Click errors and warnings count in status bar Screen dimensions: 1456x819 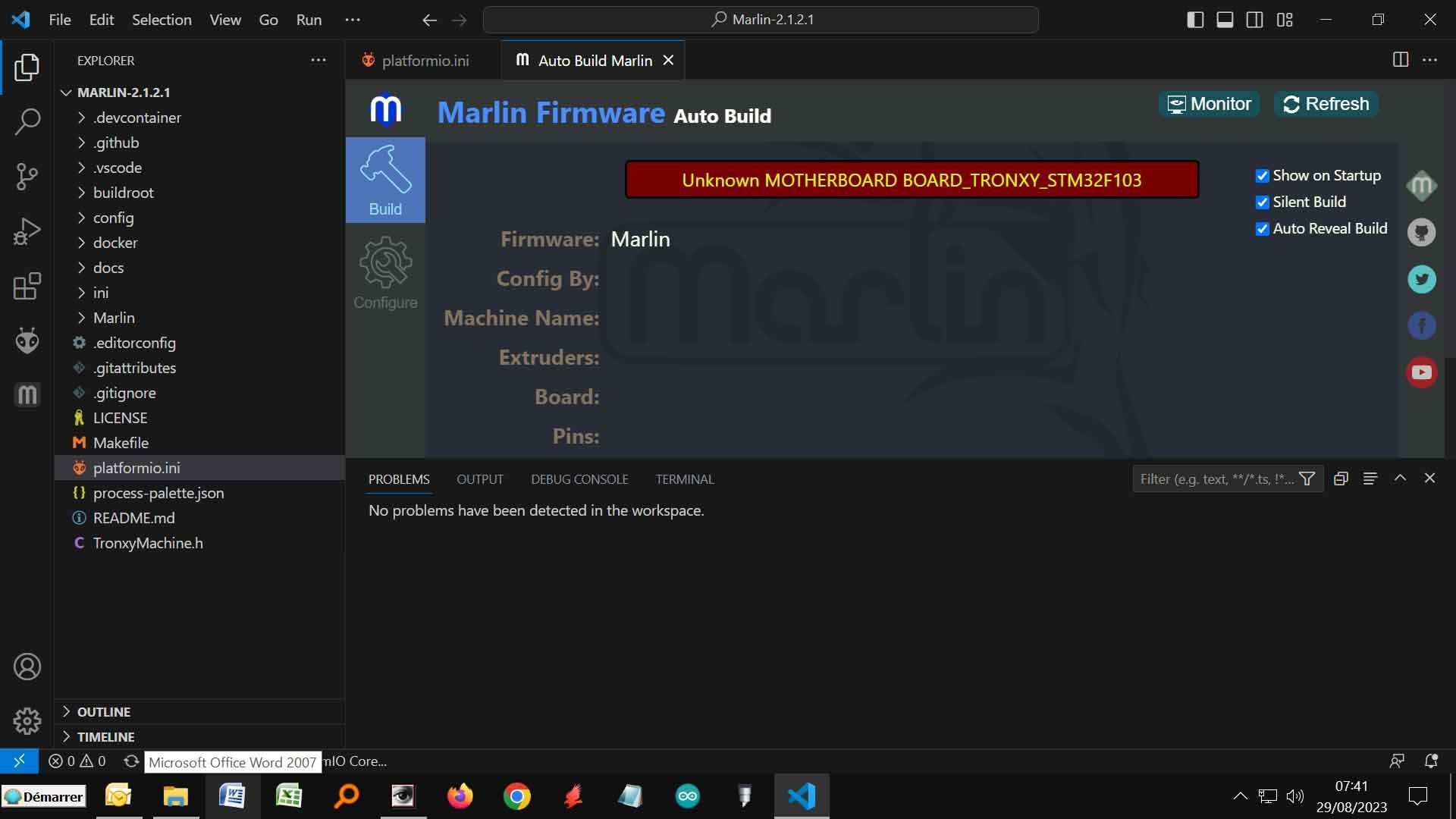click(77, 761)
